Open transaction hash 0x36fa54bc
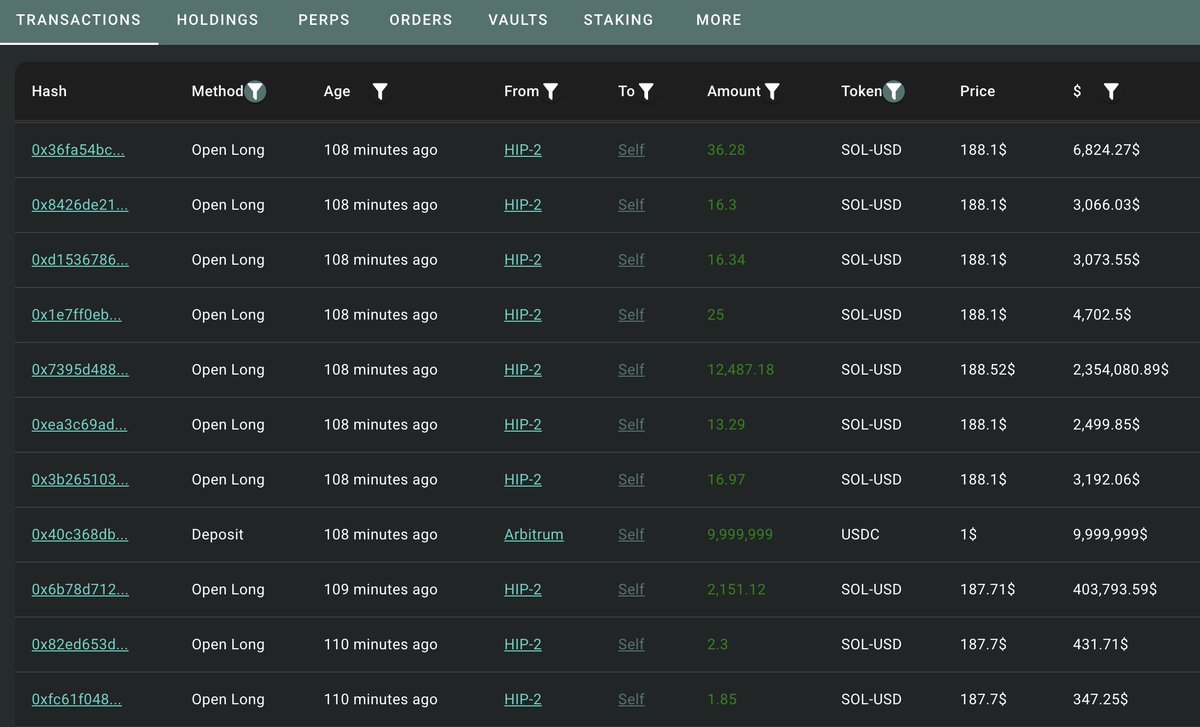The height and width of the screenshot is (727, 1200). [x=78, y=150]
